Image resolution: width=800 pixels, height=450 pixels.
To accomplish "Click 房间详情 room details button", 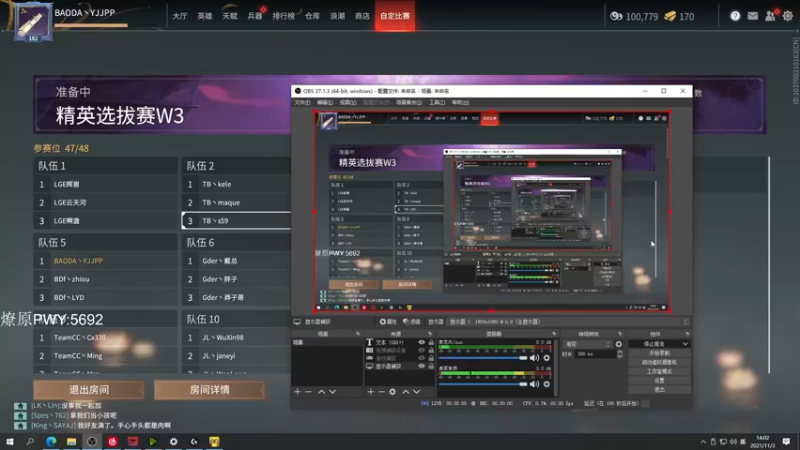I will [x=209, y=390].
